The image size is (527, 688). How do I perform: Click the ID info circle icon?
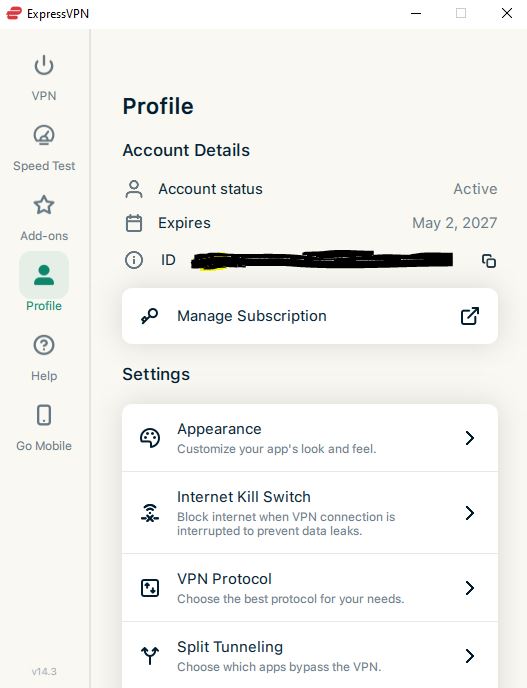pyautogui.click(x=134, y=260)
